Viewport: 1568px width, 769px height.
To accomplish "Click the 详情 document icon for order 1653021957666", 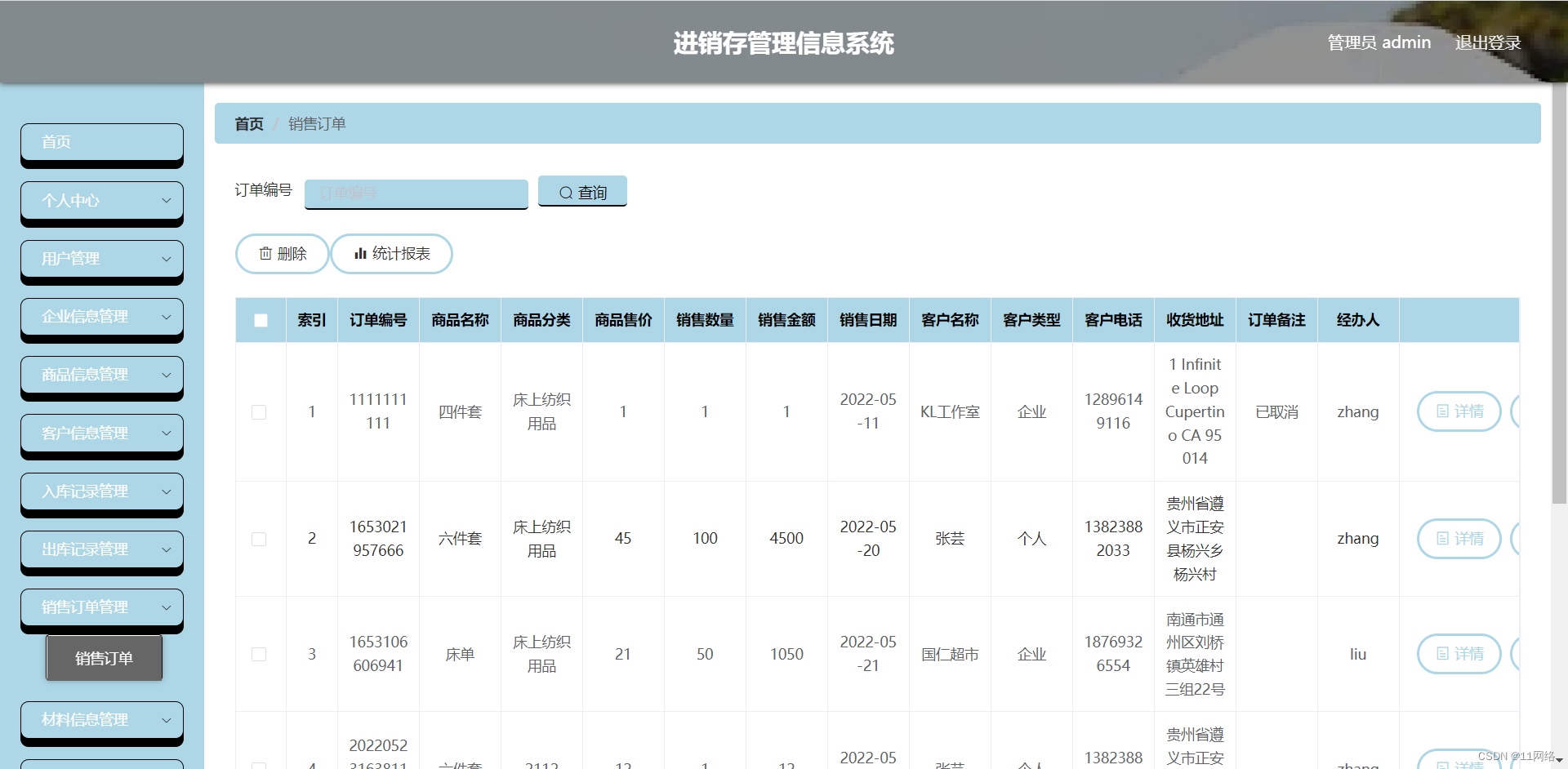I will 1442,539.
